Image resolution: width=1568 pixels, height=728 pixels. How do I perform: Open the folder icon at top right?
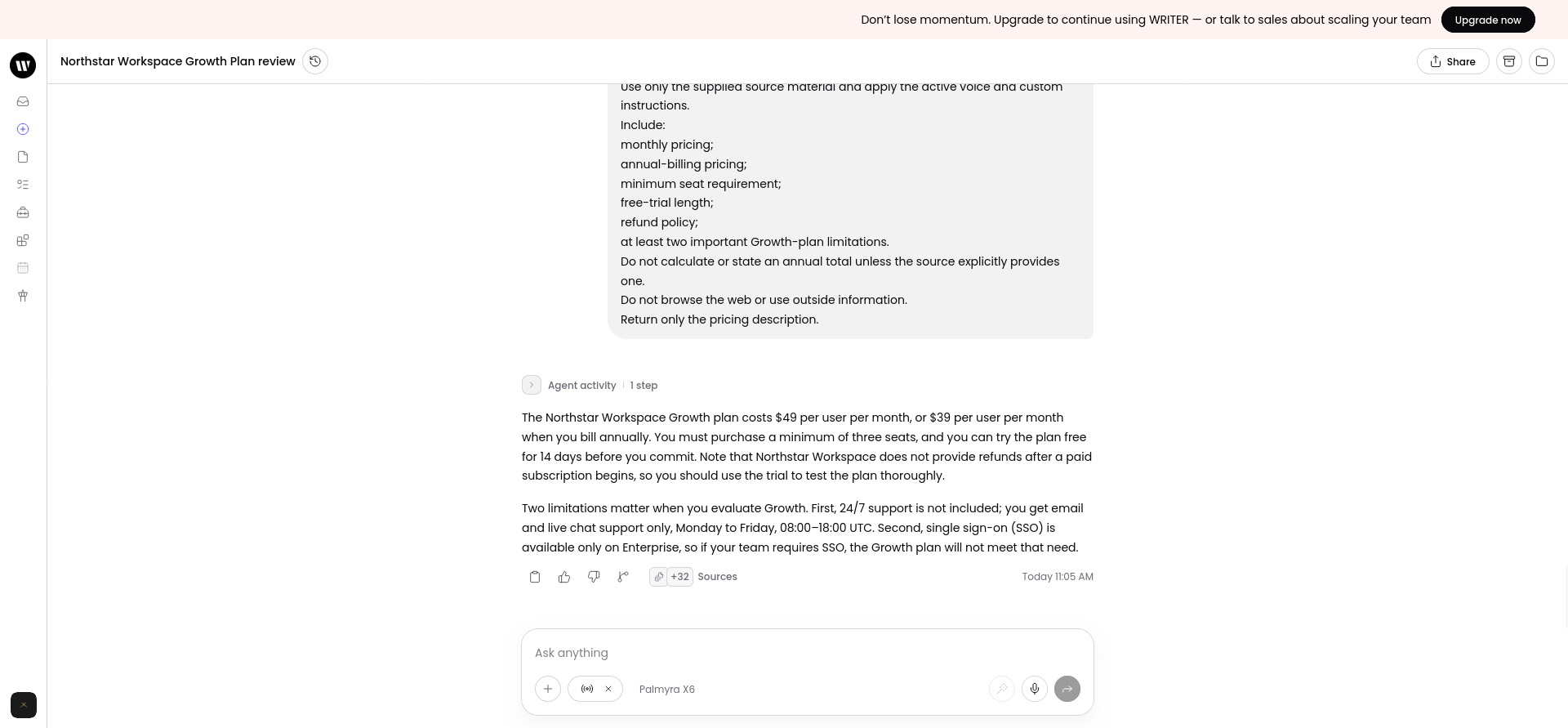[x=1542, y=61]
